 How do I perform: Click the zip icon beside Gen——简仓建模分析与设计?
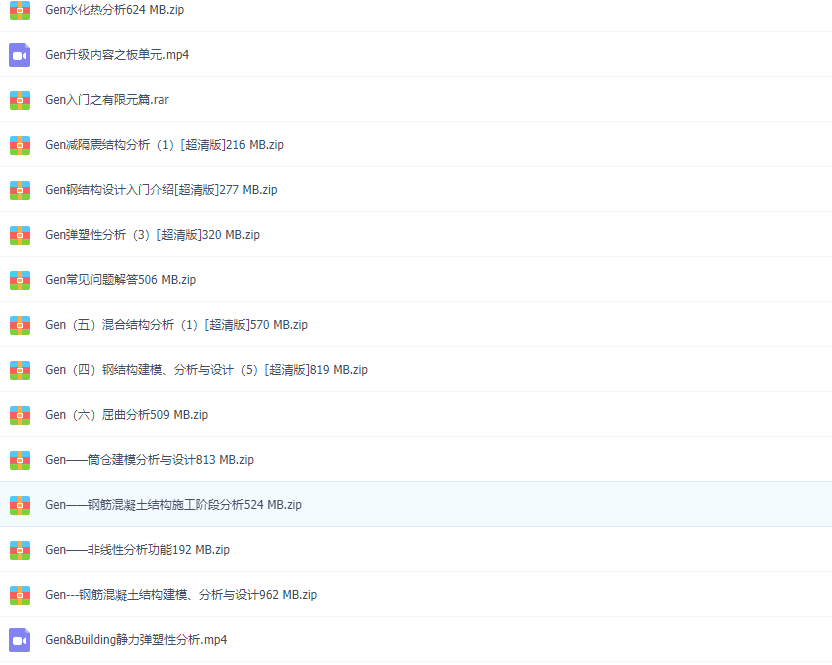[19, 460]
